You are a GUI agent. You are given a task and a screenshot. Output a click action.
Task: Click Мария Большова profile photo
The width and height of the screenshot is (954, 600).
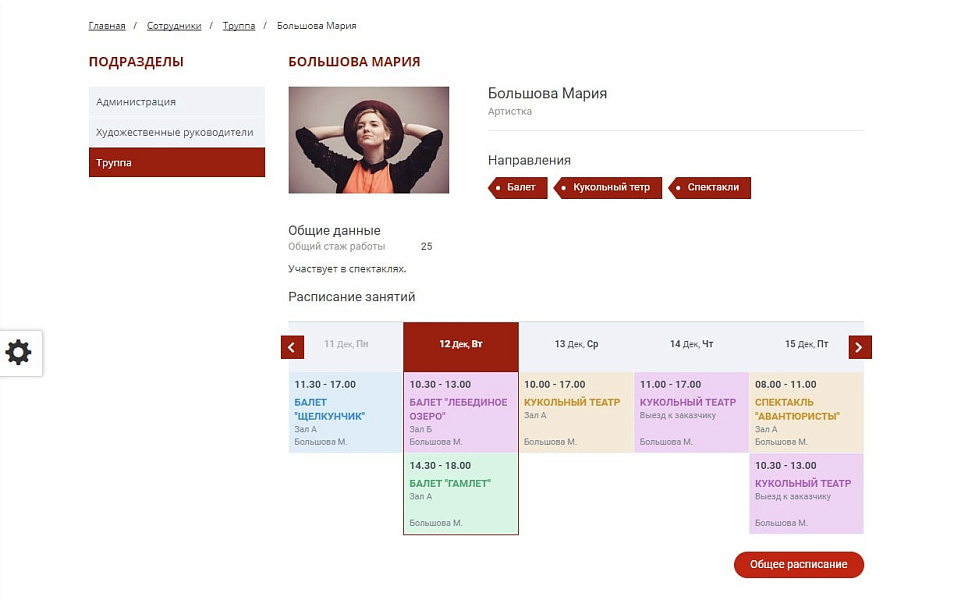point(368,140)
